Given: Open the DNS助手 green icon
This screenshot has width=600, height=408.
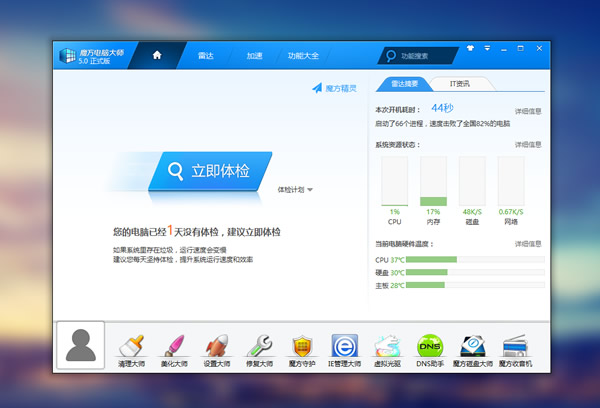Looking at the screenshot, I should coord(430,346).
